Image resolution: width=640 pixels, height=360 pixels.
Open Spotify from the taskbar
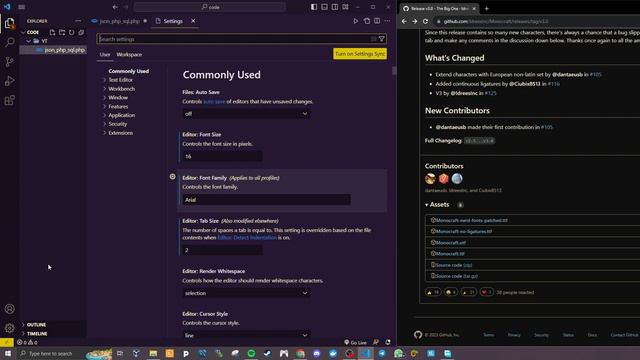(251, 353)
